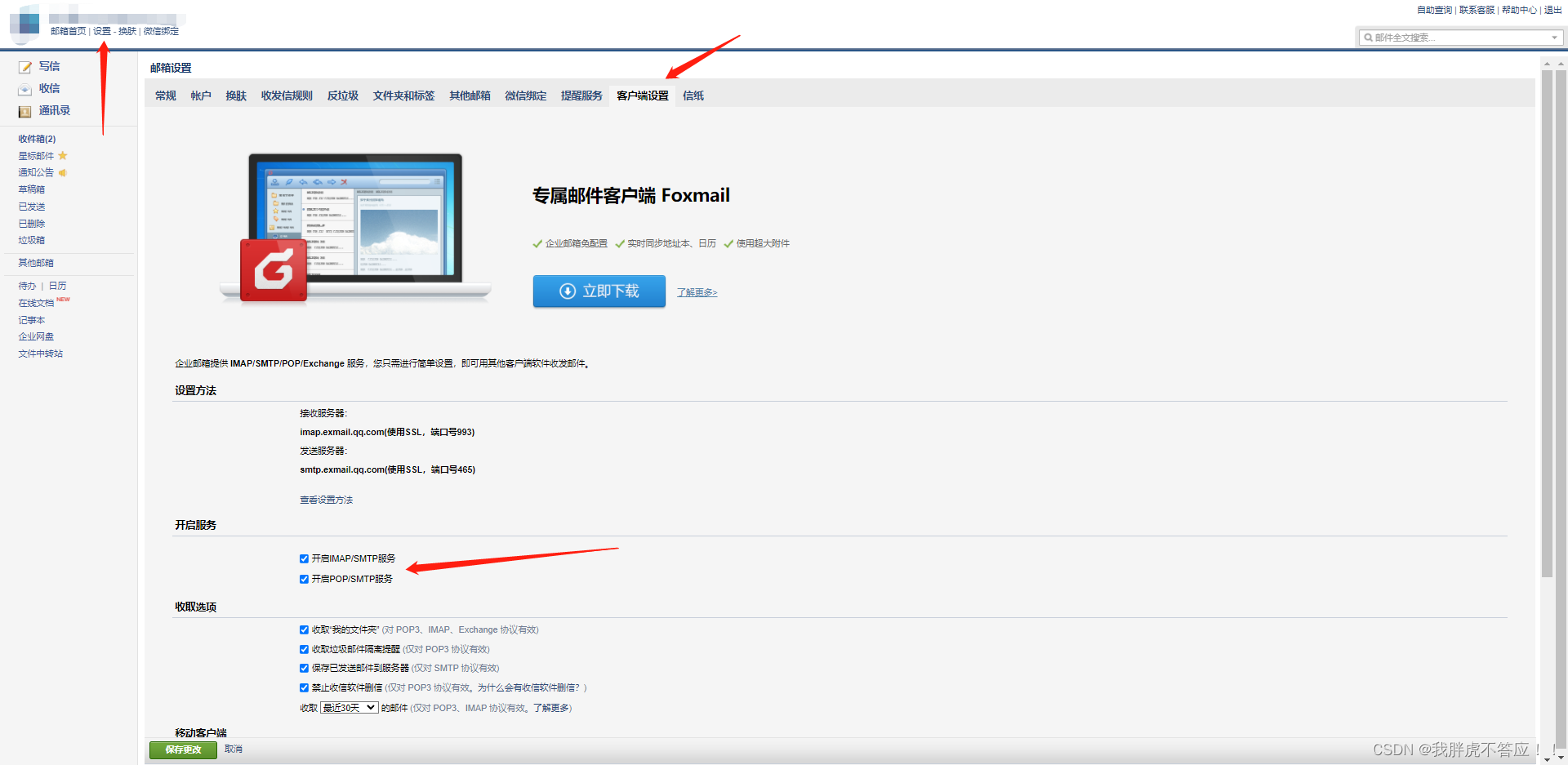Click 日历 in the sidebar
The image size is (1568, 765).
(x=57, y=286)
